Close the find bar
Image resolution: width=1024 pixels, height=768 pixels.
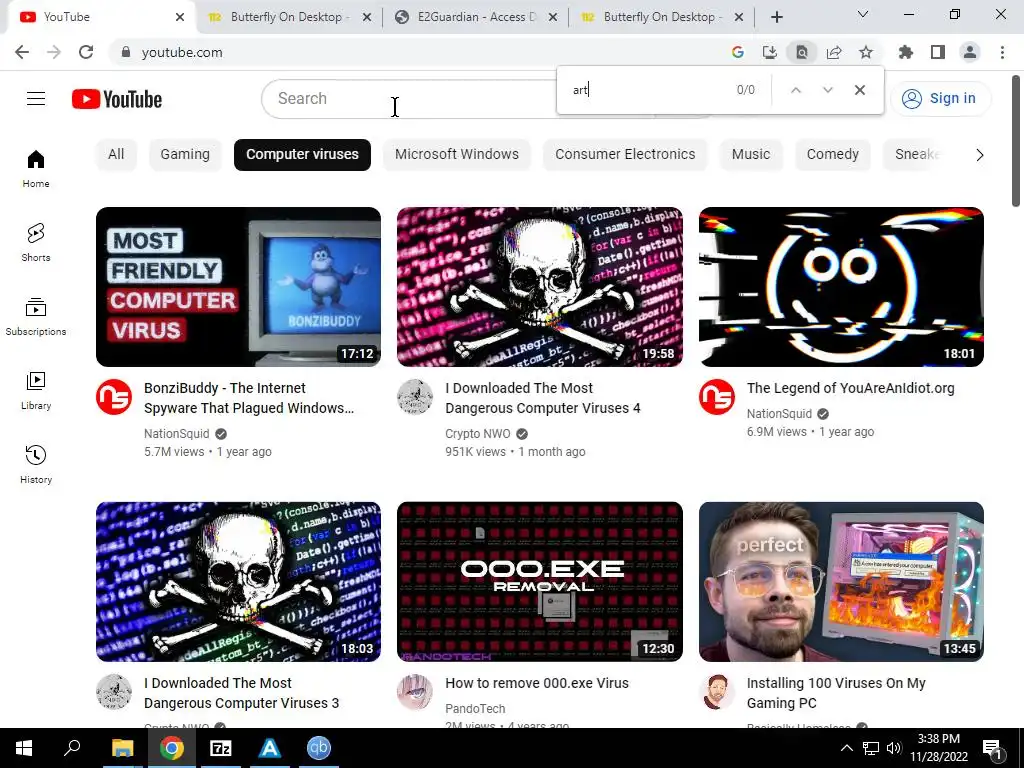[x=860, y=90]
